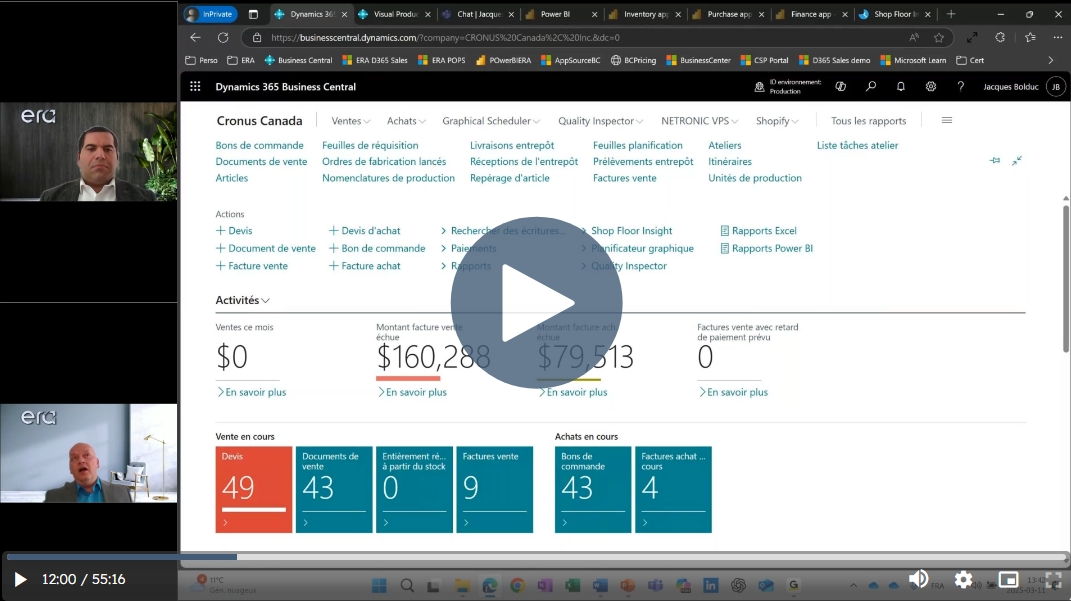Open browser extensions icon
The width and height of the screenshot is (1071, 601).
coord(1000,38)
